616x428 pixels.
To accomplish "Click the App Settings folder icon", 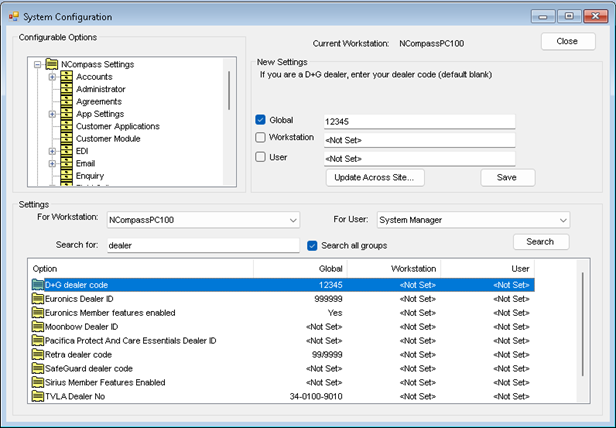I will (x=66, y=114).
